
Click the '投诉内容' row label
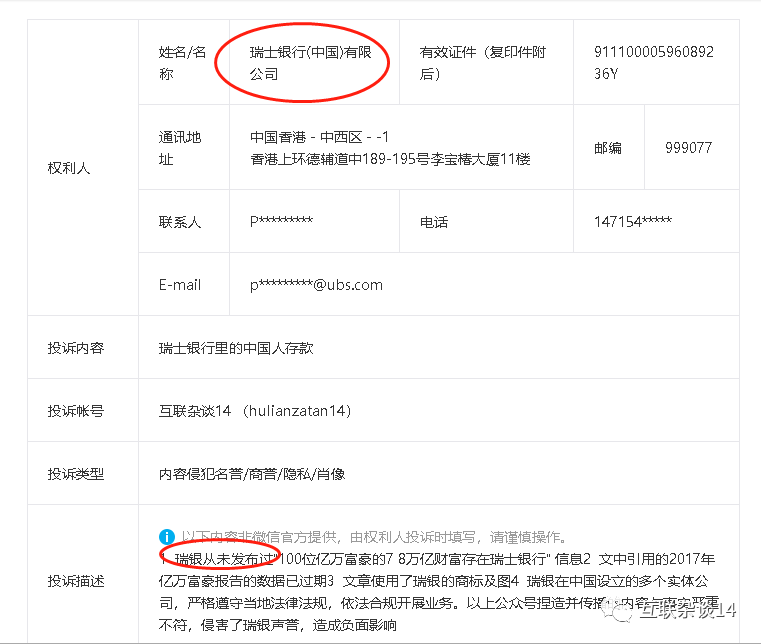(x=76, y=347)
